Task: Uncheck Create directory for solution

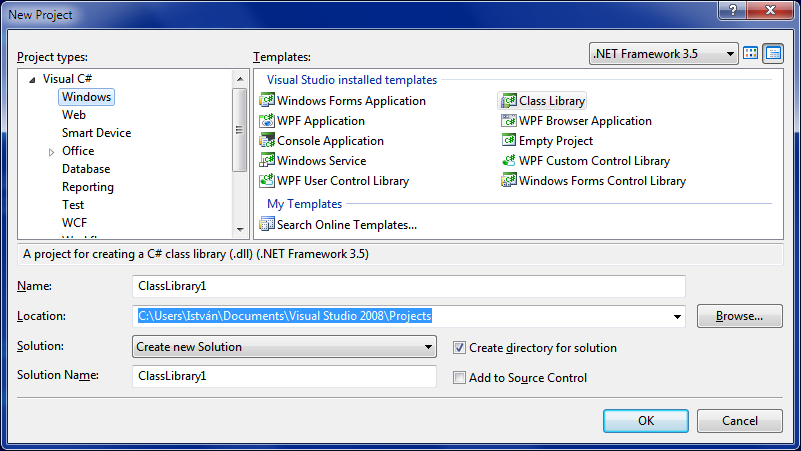Action: coord(459,348)
